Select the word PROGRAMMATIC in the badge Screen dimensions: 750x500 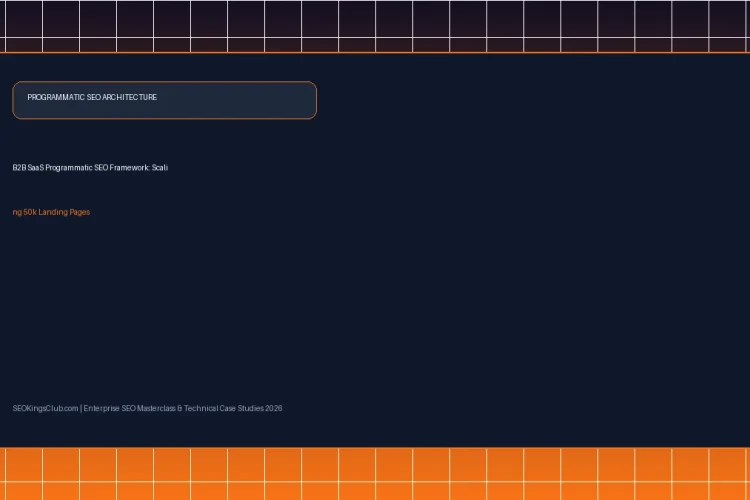tap(56, 97)
